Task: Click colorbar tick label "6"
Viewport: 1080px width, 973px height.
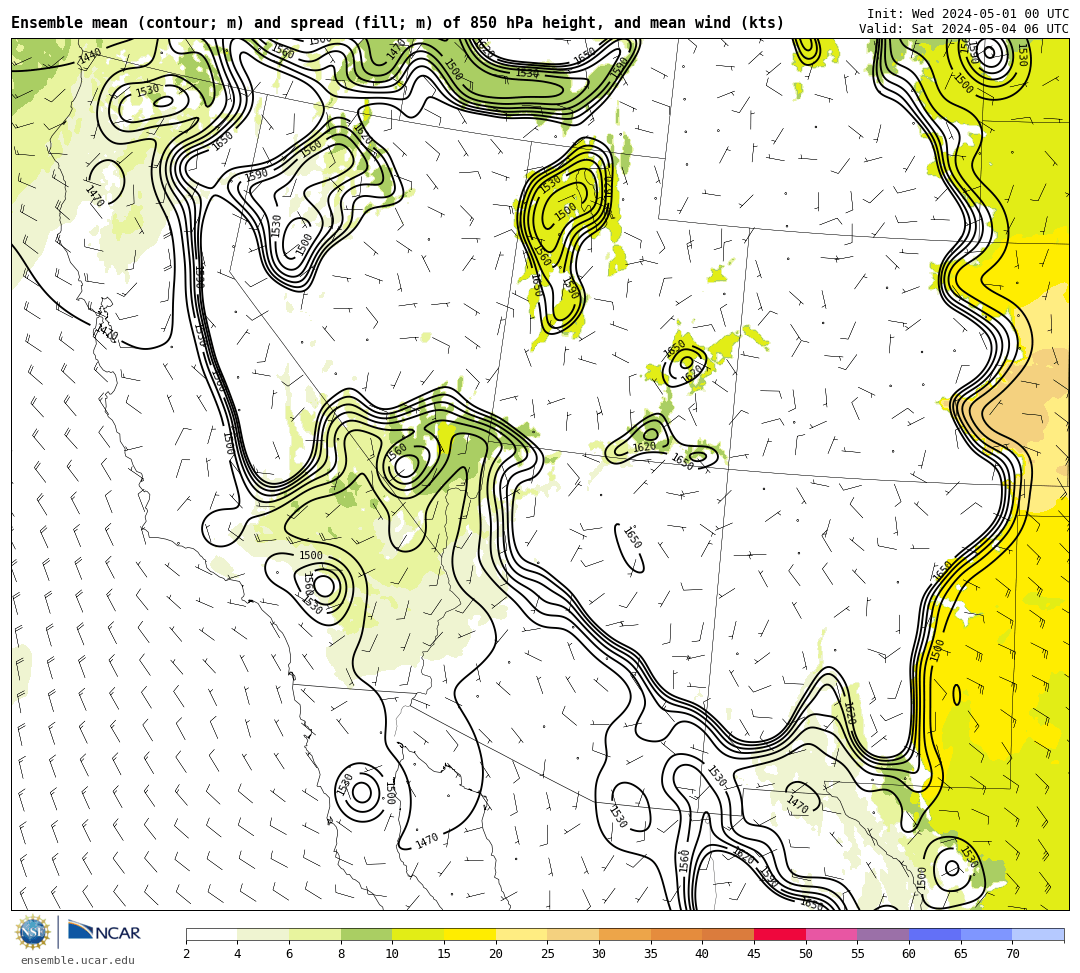Action: (x=289, y=954)
